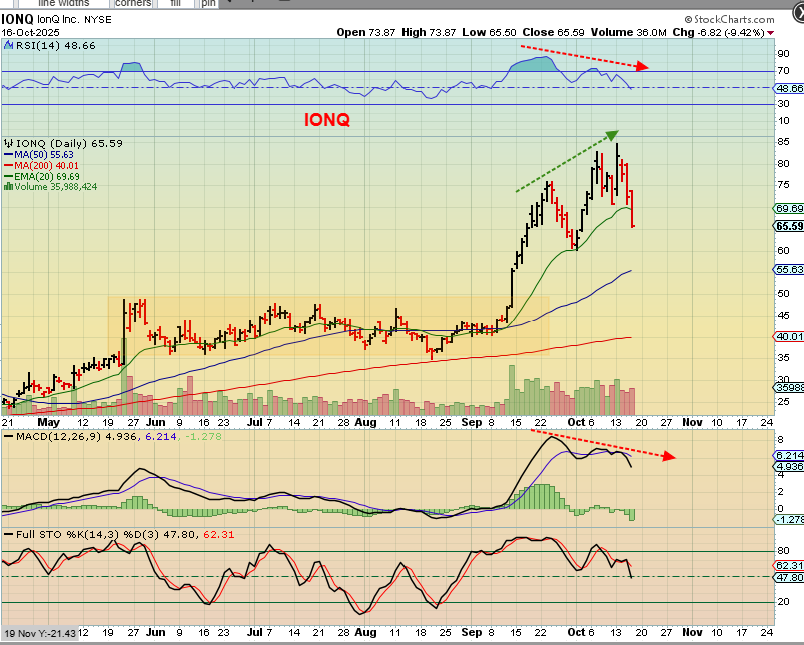The width and height of the screenshot is (804, 645).
Task: Click the 69.69 green axis tag
Action: point(789,208)
